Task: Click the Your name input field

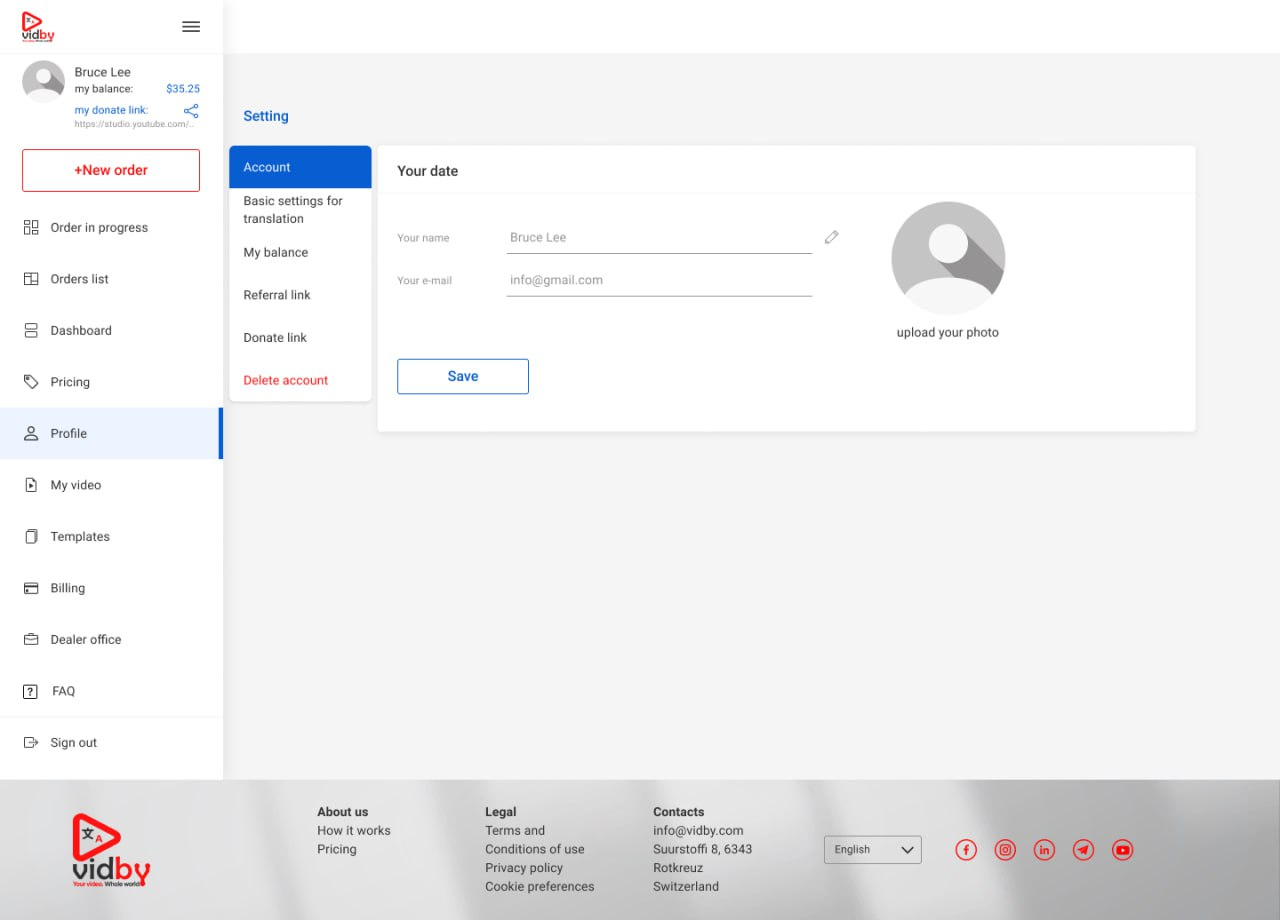Action: coord(659,238)
